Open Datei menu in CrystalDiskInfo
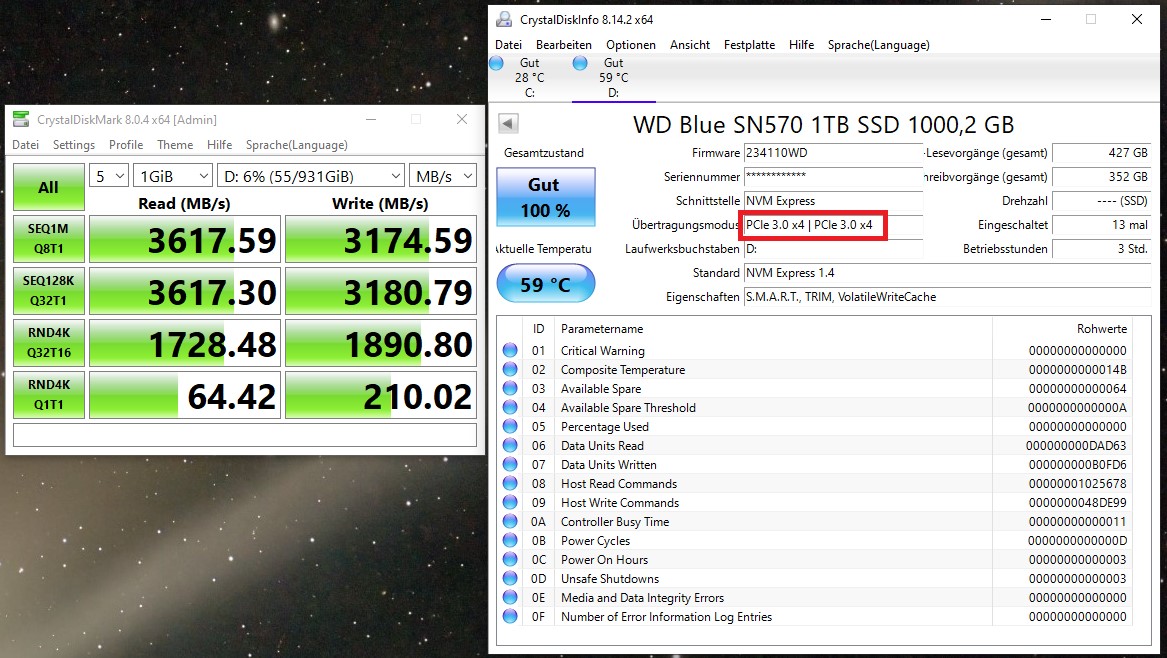 point(508,45)
